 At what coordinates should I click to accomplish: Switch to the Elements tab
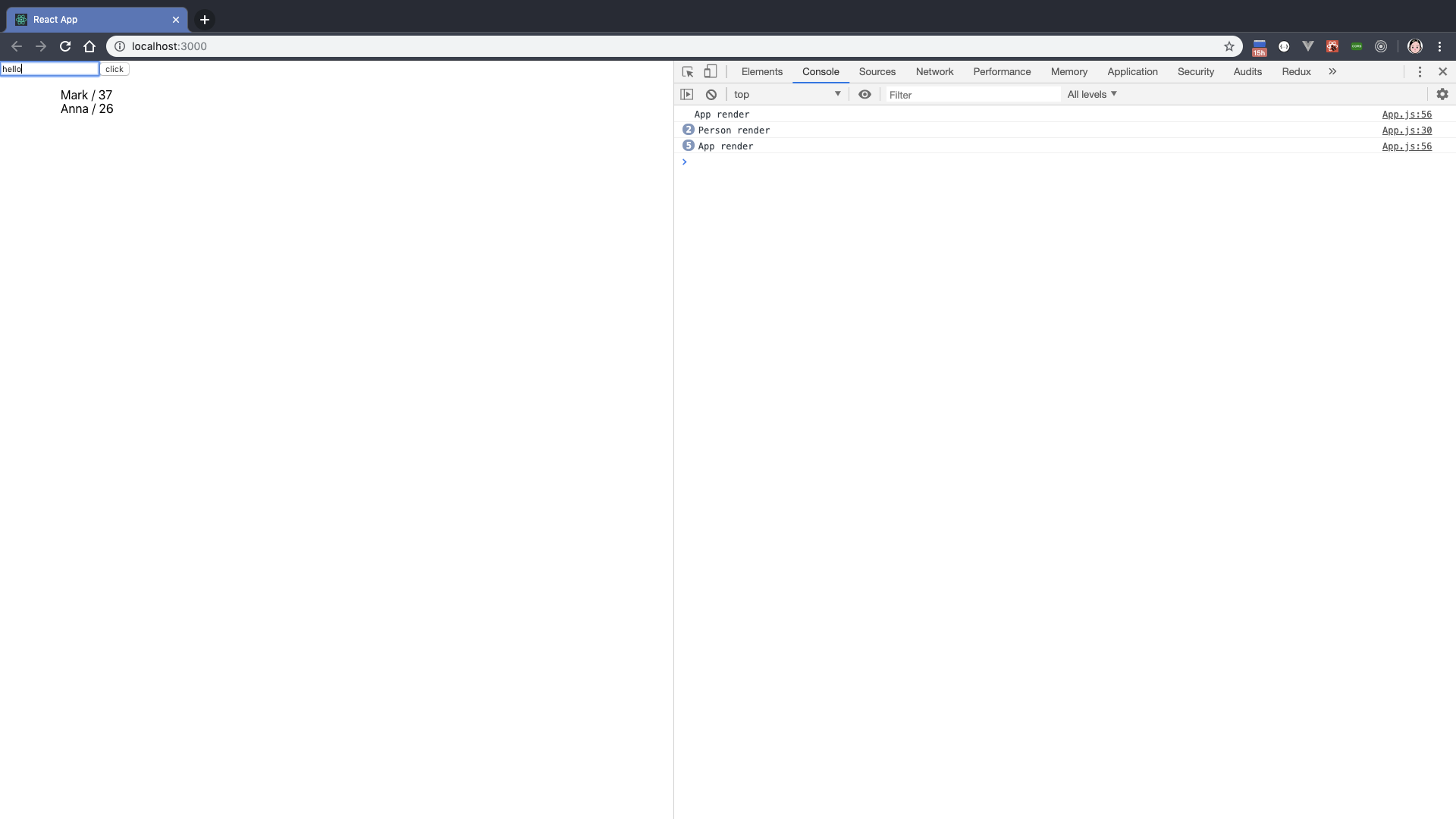click(x=761, y=71)
